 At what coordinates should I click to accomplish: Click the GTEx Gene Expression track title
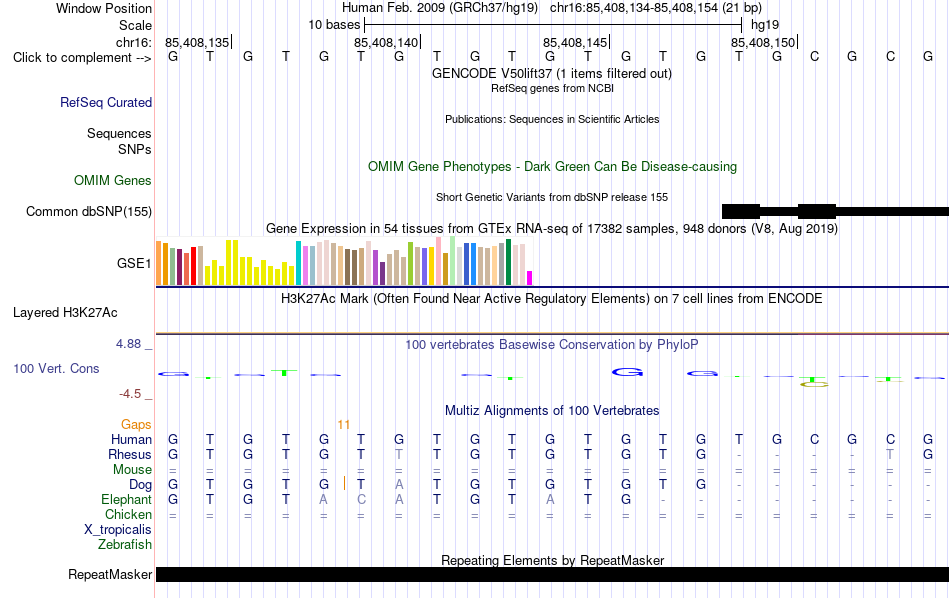pyautogui.click(x=552, y=228)
